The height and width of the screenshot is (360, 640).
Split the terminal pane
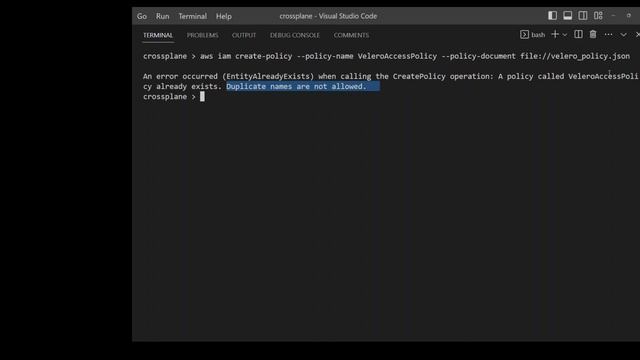pos(578,34)
